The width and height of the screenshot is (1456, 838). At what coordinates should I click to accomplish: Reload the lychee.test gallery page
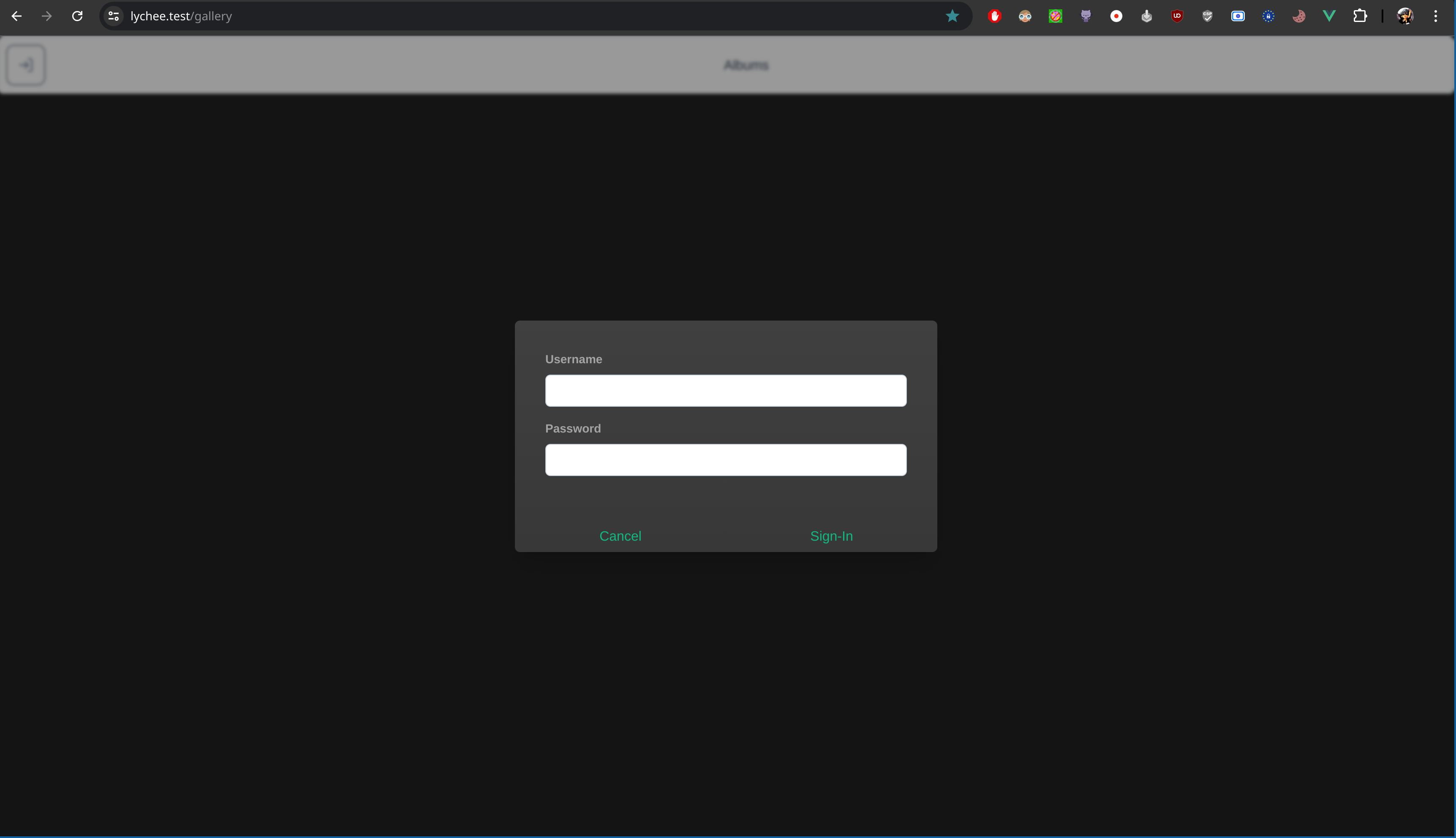(x=77, y=16)
